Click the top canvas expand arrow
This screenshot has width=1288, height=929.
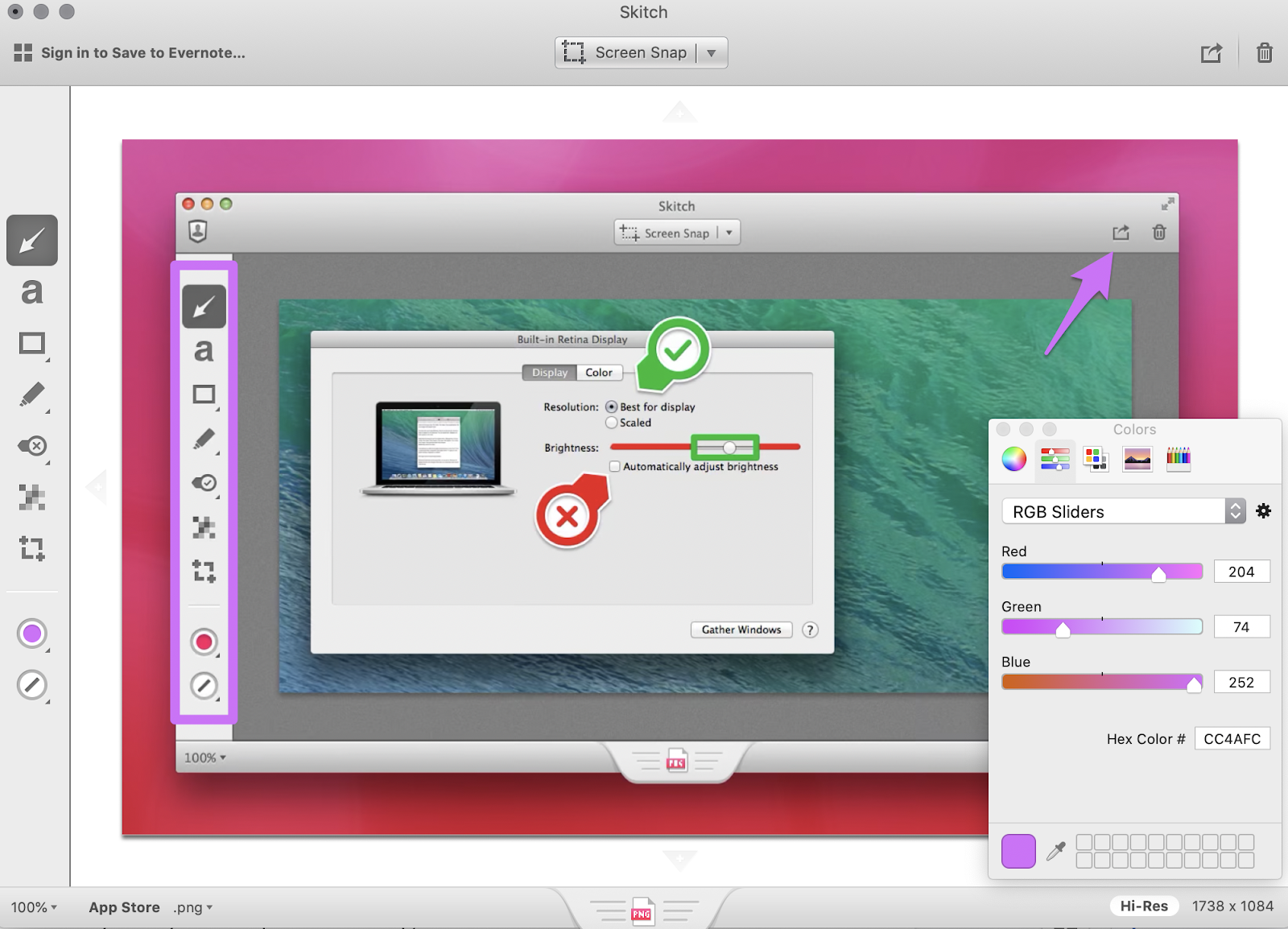coord(680,112)
